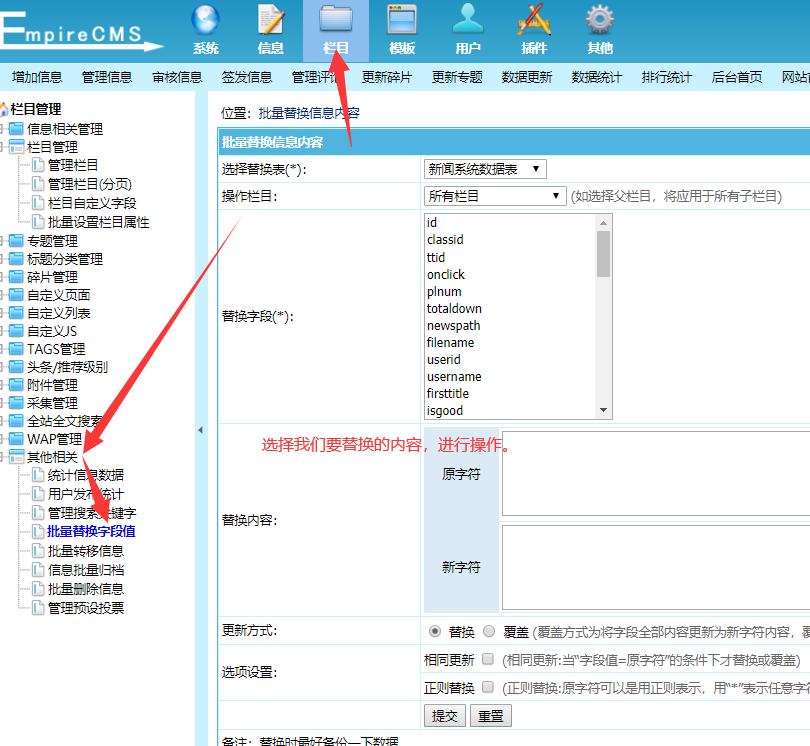Screen dimensions: 810x746
Task: Select the 覆盖 radio button
Action: [489, 631]
